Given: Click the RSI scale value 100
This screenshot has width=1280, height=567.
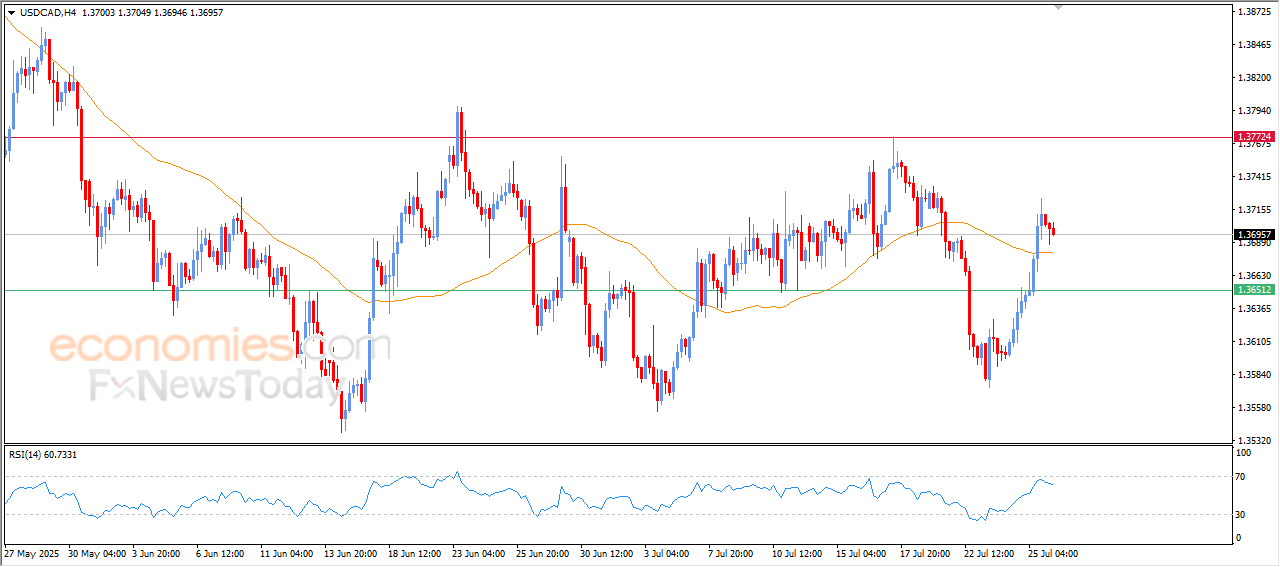Looking at the screenshot, I should [x=1245, y=453].
